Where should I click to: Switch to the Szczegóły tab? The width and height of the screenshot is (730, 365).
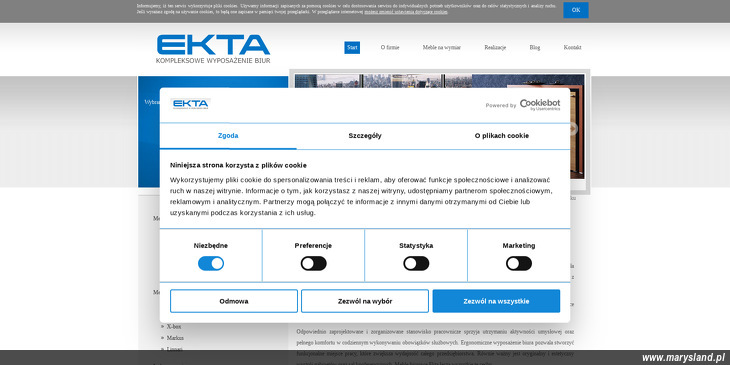click(x=365, y=136)
